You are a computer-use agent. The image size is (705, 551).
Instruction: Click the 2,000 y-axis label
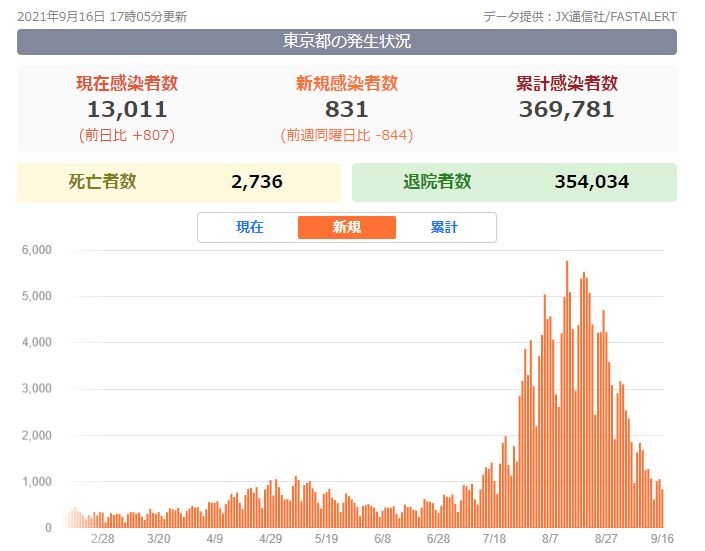click(37, 435)
